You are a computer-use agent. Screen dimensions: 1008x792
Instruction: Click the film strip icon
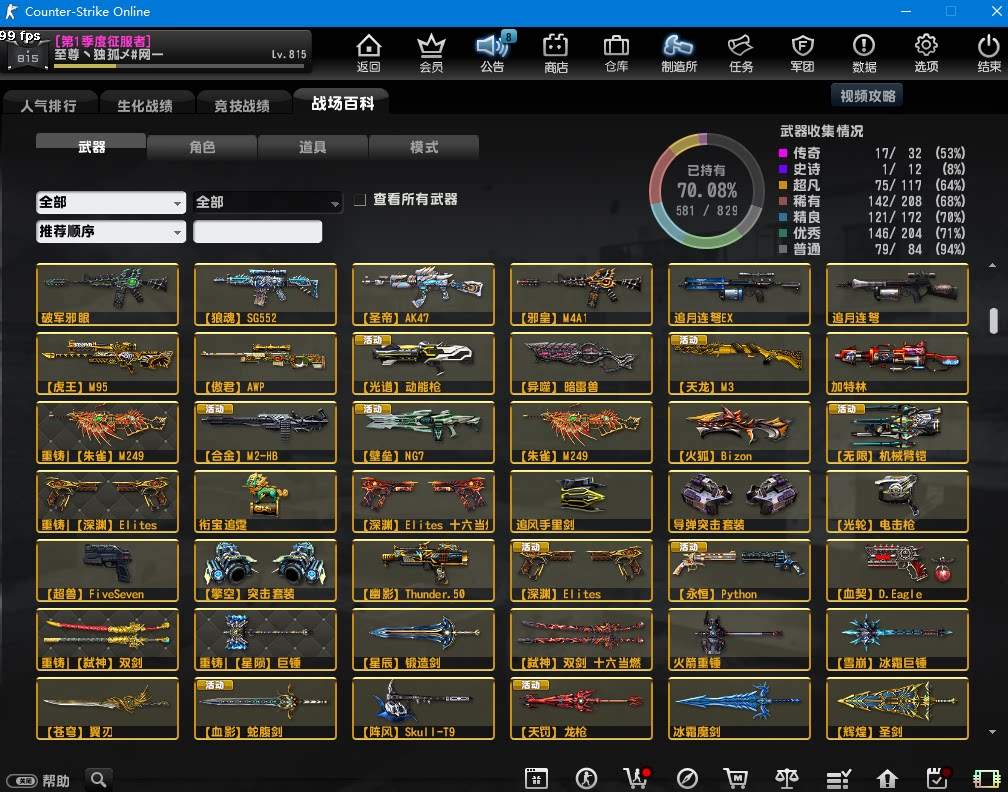pyautogui.click(x=987, y=778)
